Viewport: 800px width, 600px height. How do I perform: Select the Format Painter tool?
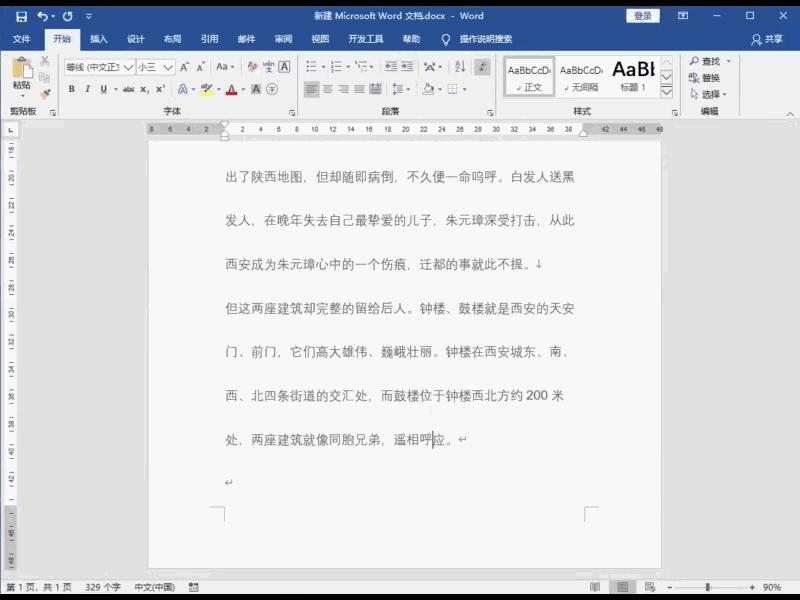[x=45, y=92]
